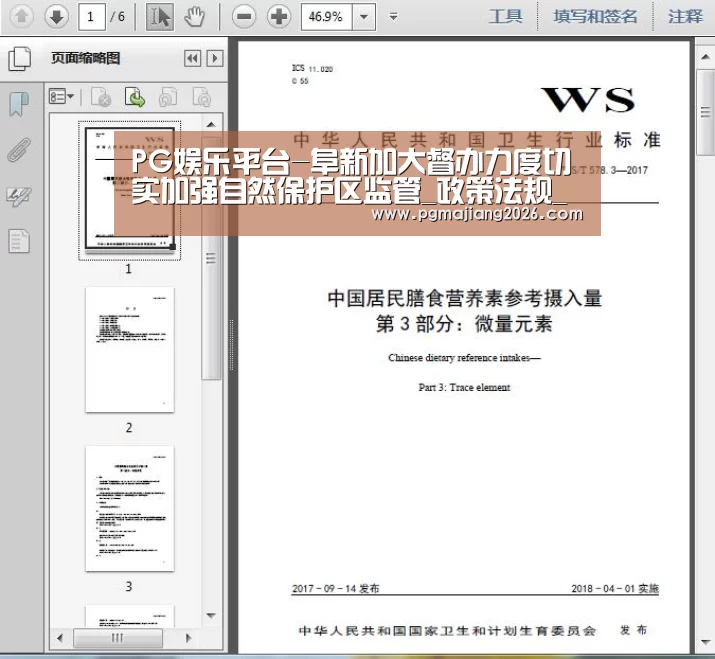Image resolution: width=715 pixels, height=659 pixels.
Task: Open the thumbnail options menu dropdown
Action: pos(61,97)
